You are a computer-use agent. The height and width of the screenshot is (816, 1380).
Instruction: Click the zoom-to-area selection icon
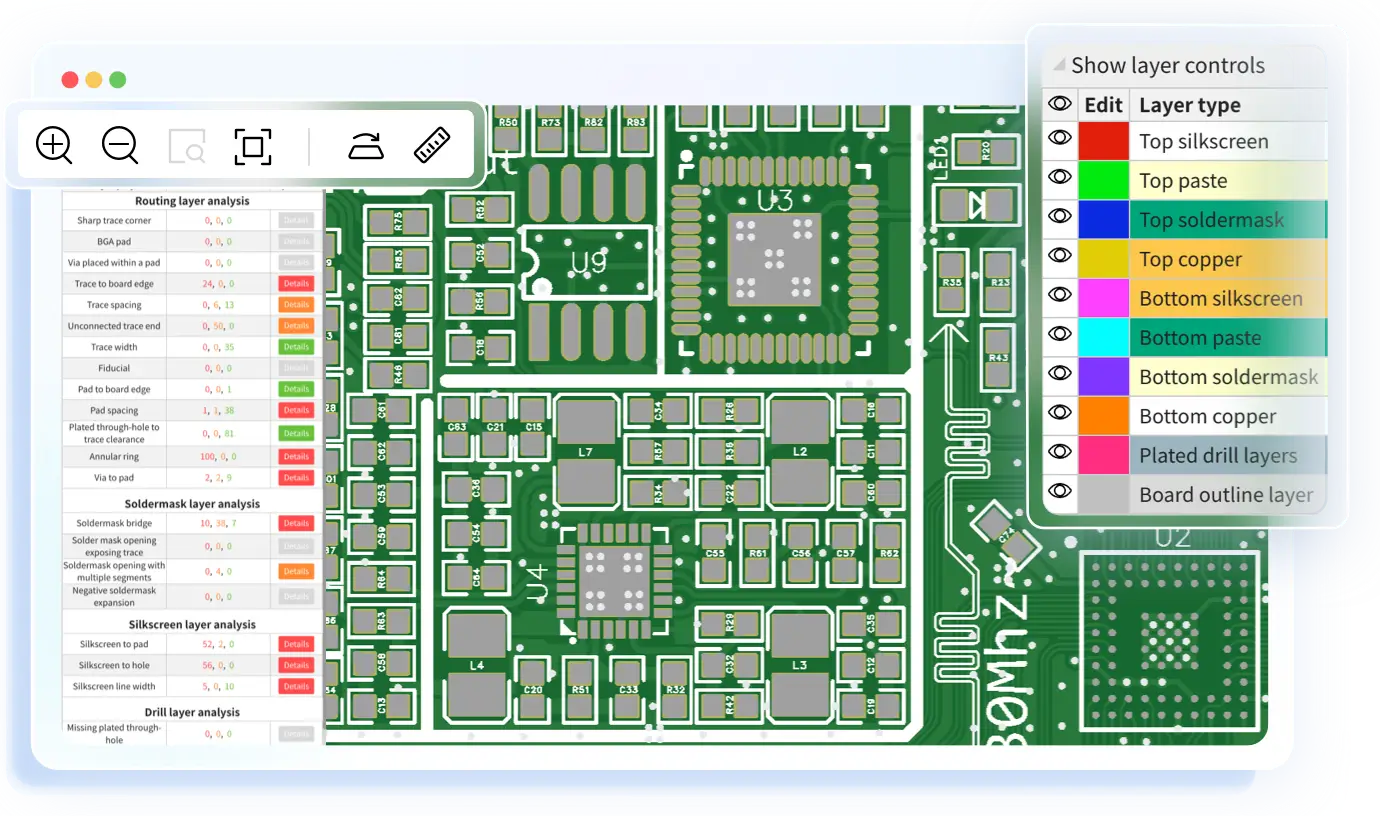187,147
